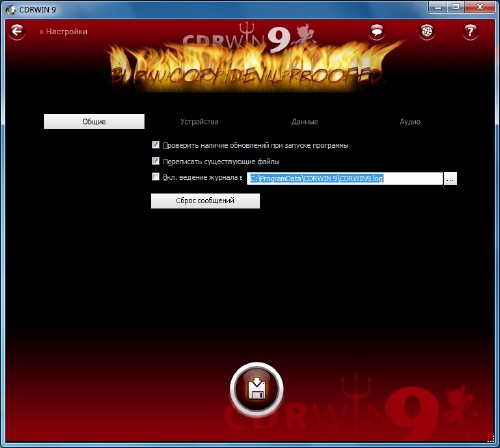Open the feedback speech bubble icon
The image size is (500, 448).
[377, 32]
